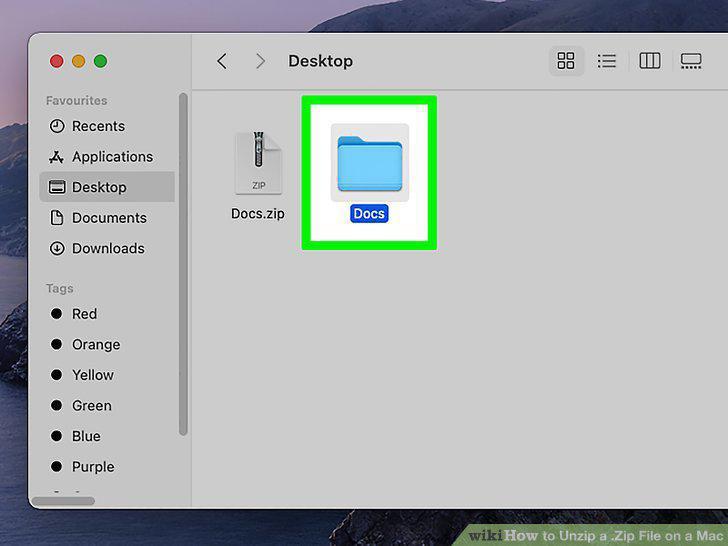Click the sidebar vertical scrollbar
Viewport: 728px width, 546px height.
click(x=183, y=264)
